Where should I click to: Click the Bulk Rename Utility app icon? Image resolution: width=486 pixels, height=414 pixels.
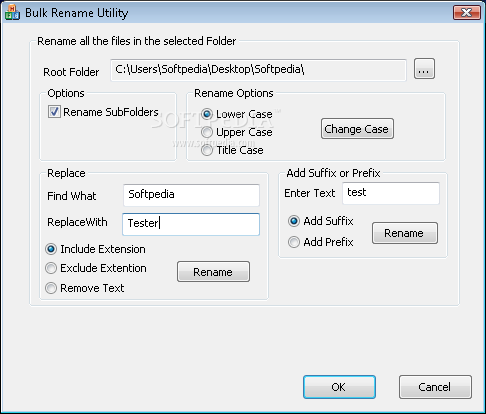(12, 12)
